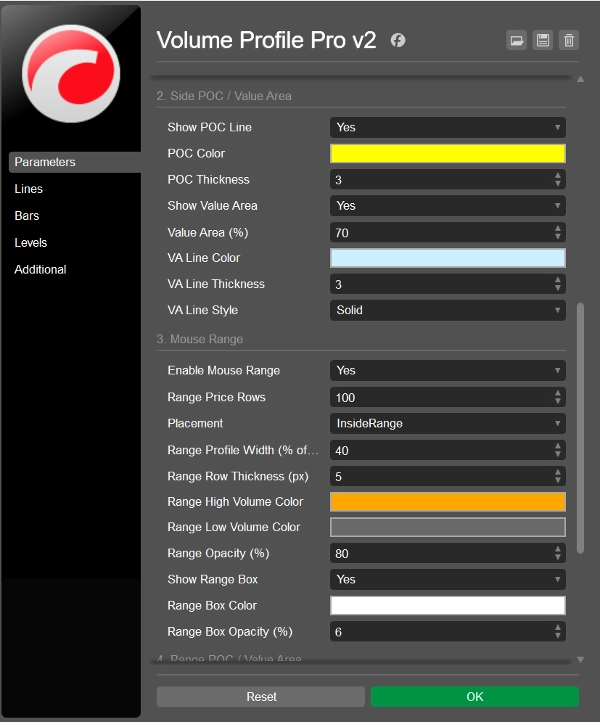Click the '2. Side POC / Value Area' heading
Screen dimensions: 600x722
[224, 96]
